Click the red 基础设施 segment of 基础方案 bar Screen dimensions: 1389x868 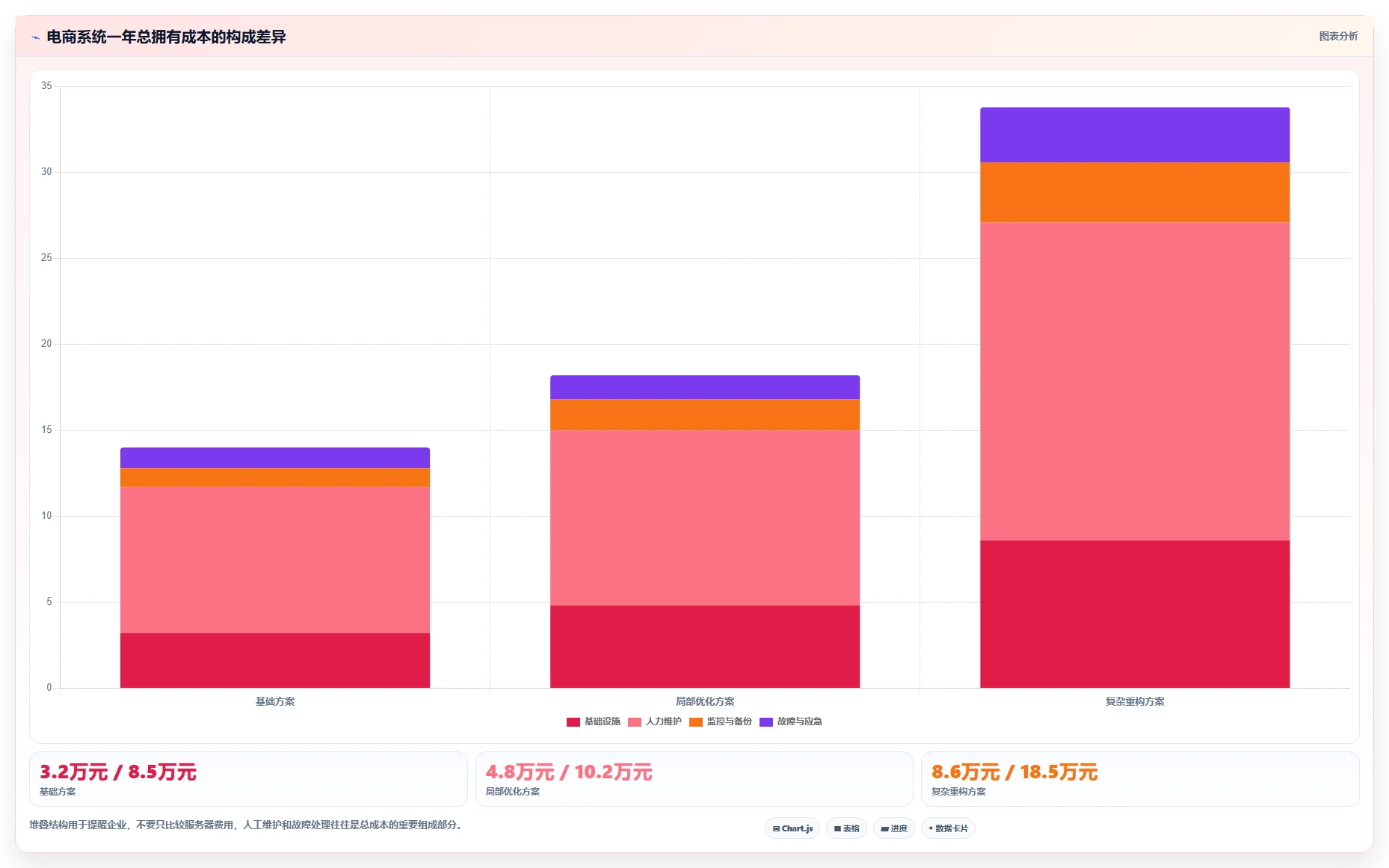pos(275,660)
